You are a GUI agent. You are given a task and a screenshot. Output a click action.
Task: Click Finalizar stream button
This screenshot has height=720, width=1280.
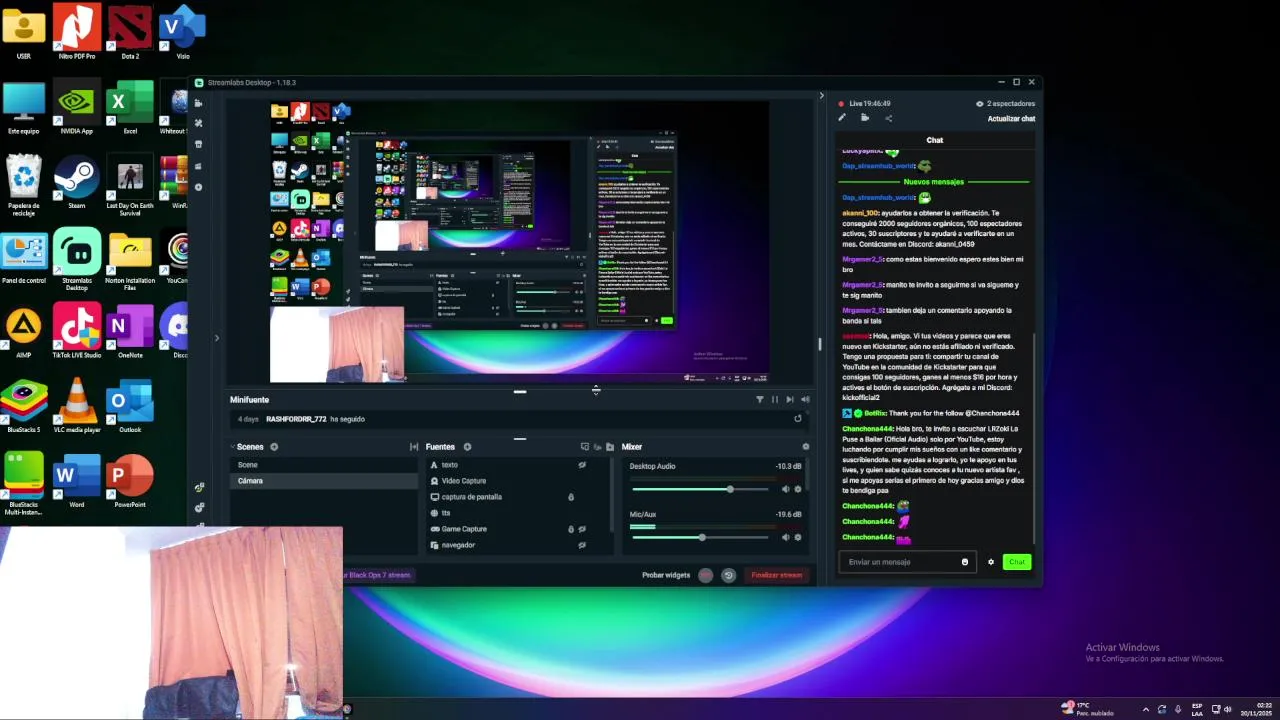click(777, 575)
